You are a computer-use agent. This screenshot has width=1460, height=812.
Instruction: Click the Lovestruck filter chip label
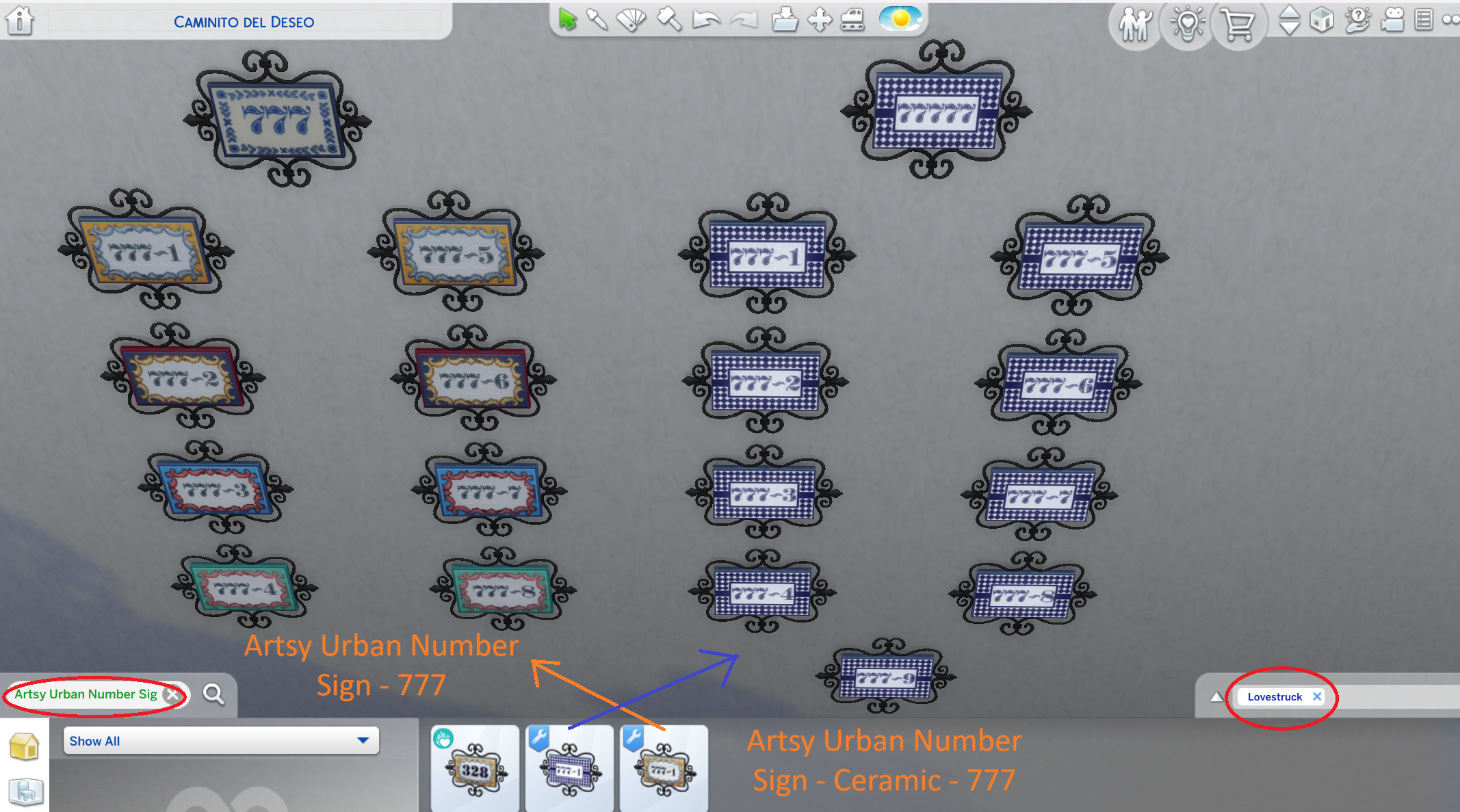click(x=1275, y=696)
